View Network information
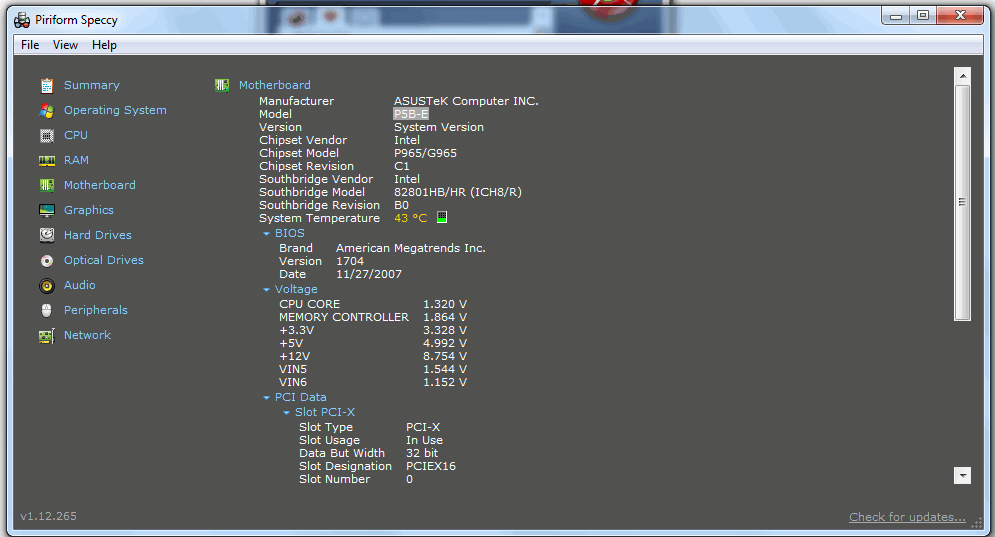Viewport: 995px width, 537px height. point(87,335)
